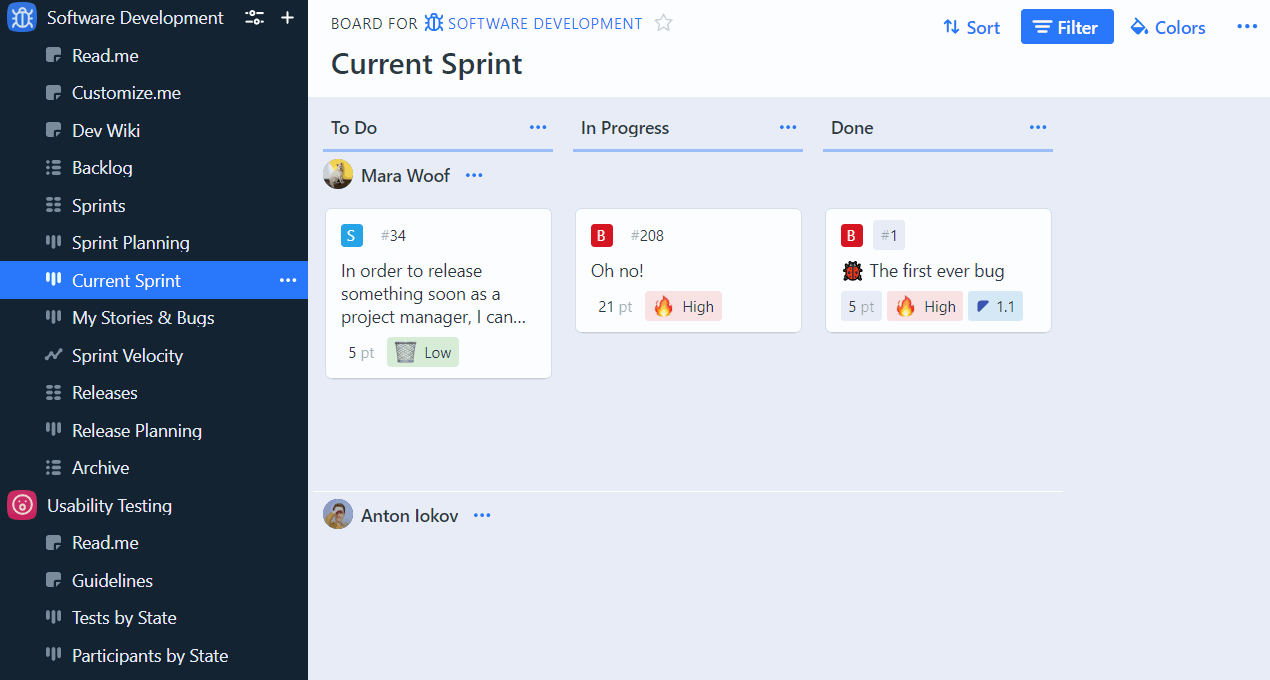The image size is (1270, 680).
Task: Click the 21 pt estimate on Oh no! card
Action: point(615,306)
